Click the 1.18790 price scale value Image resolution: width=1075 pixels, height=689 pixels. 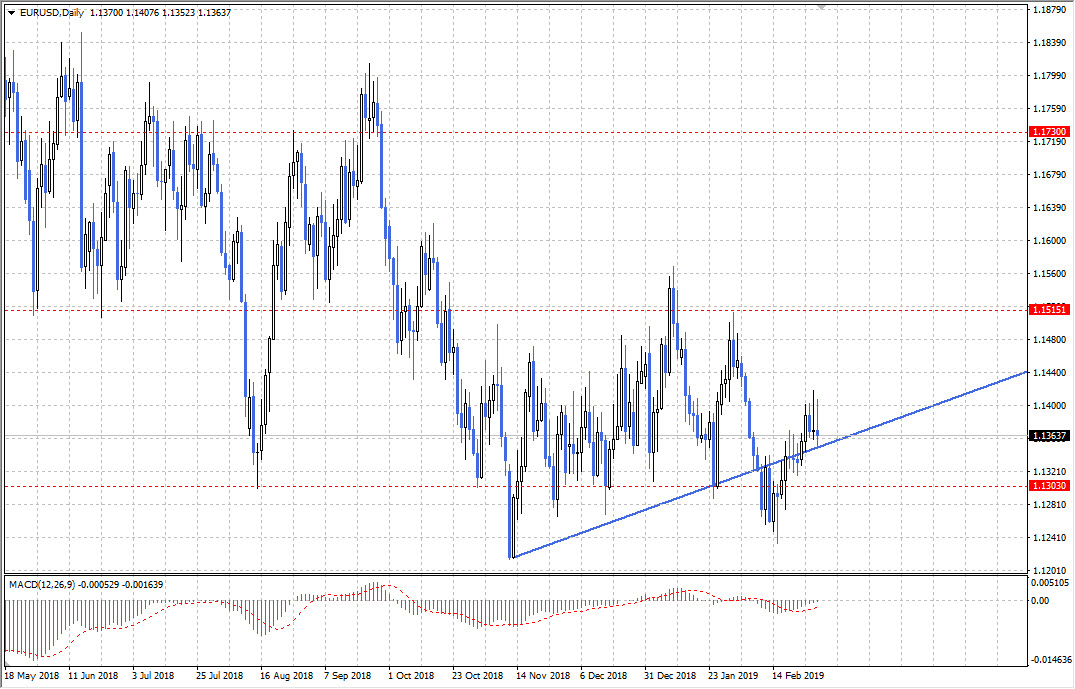[x=1050, y=10]
